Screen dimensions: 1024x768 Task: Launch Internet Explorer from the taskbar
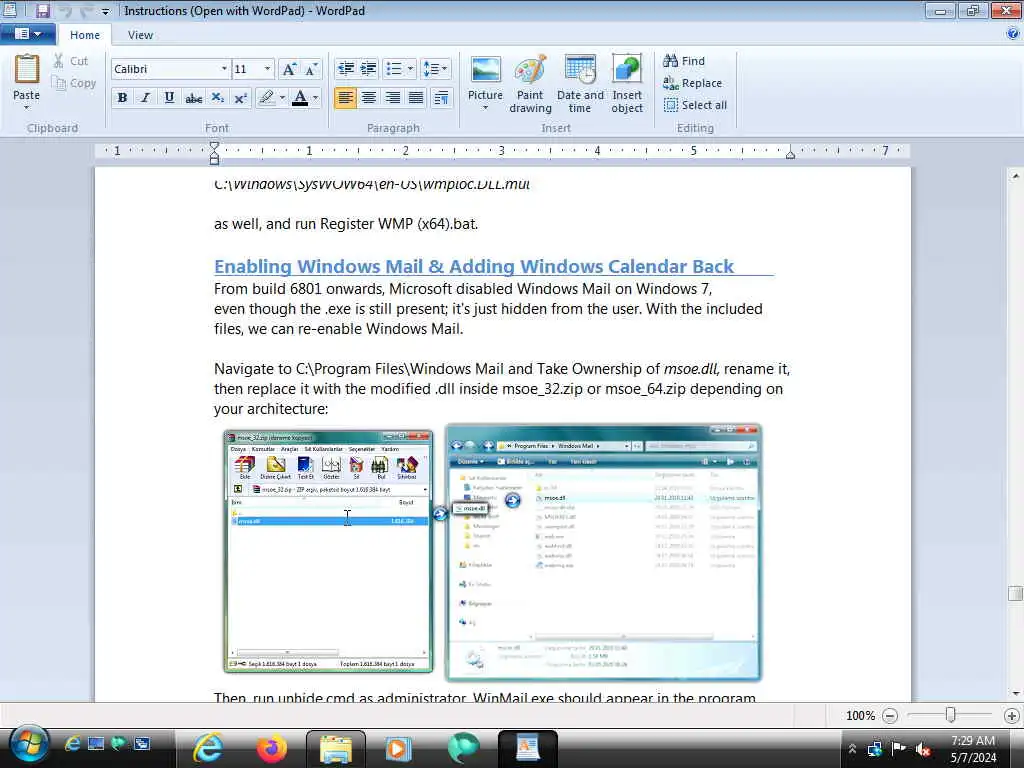point(208,748)
